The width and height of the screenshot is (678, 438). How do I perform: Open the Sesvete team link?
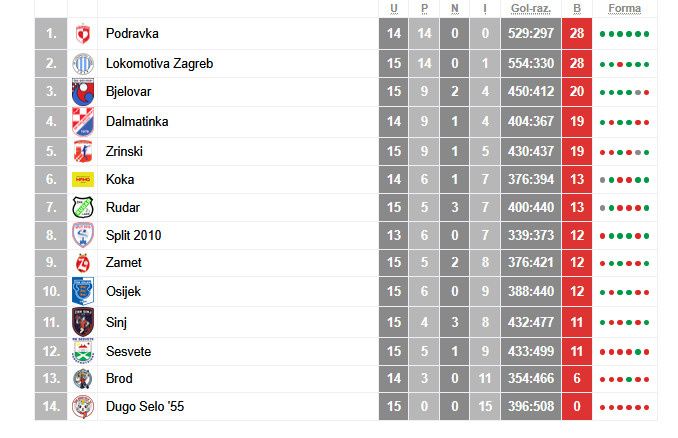tap(128, 351)
